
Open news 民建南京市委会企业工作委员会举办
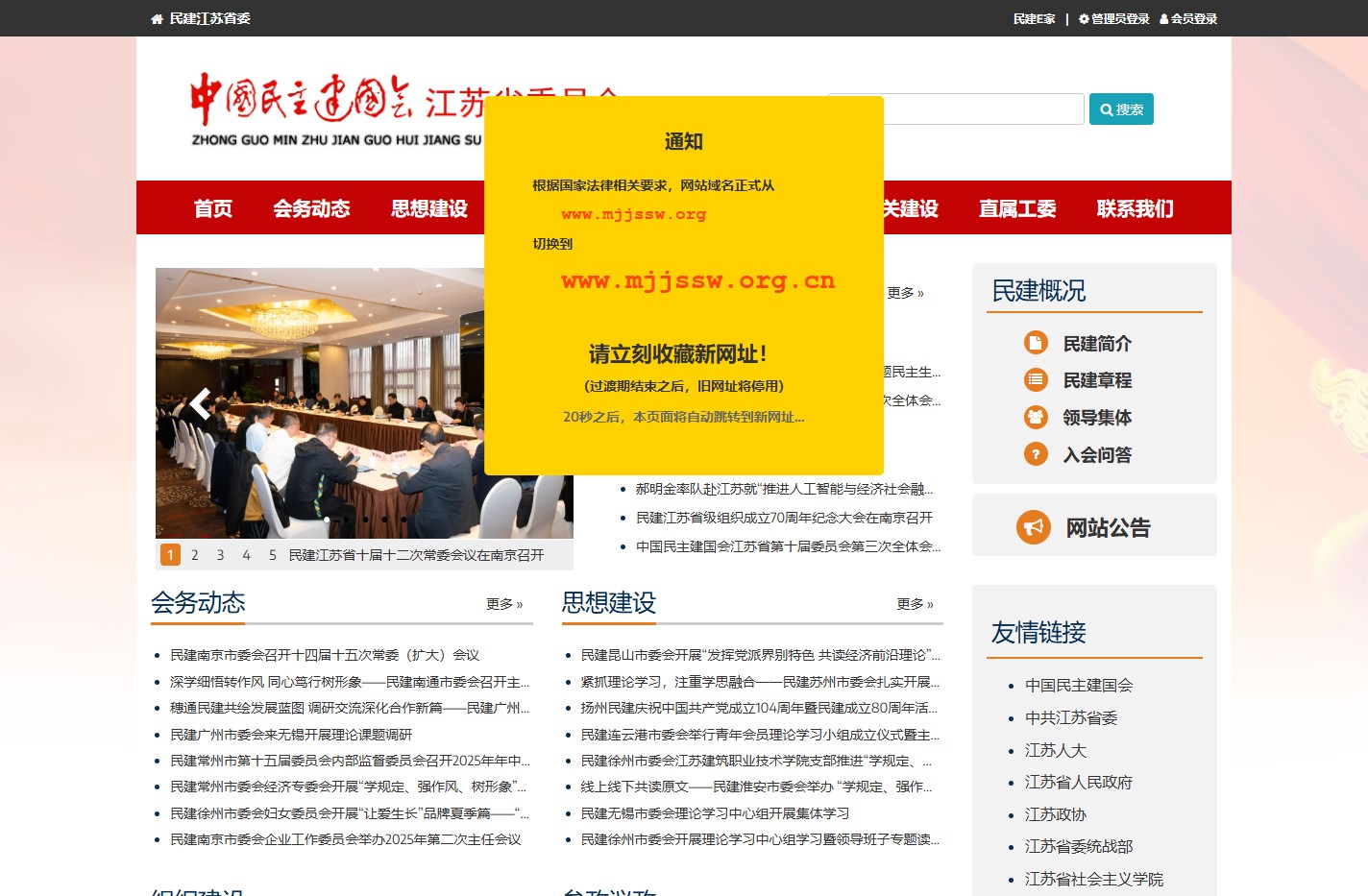(346, 839)
